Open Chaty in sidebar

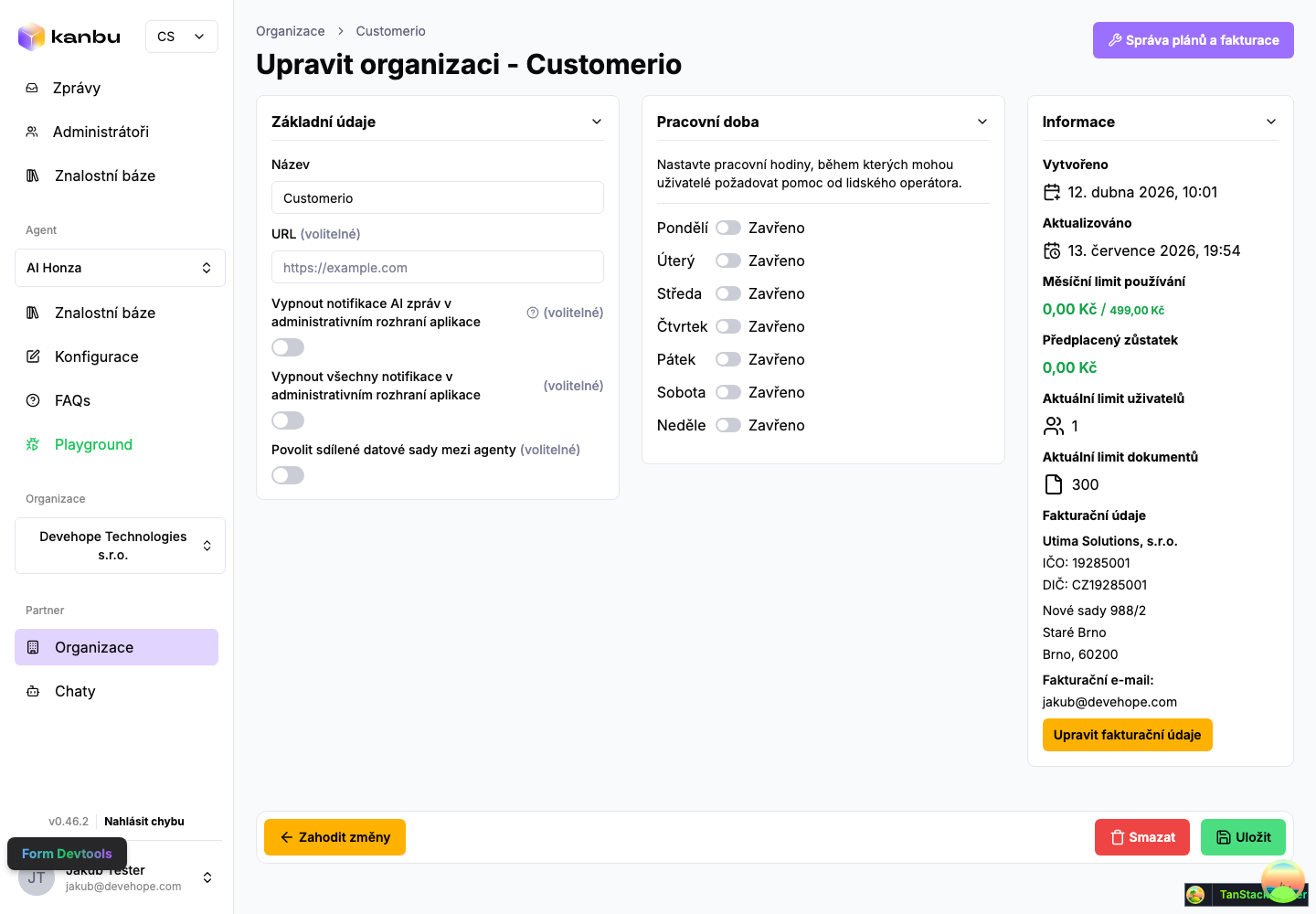pos(116,691)
